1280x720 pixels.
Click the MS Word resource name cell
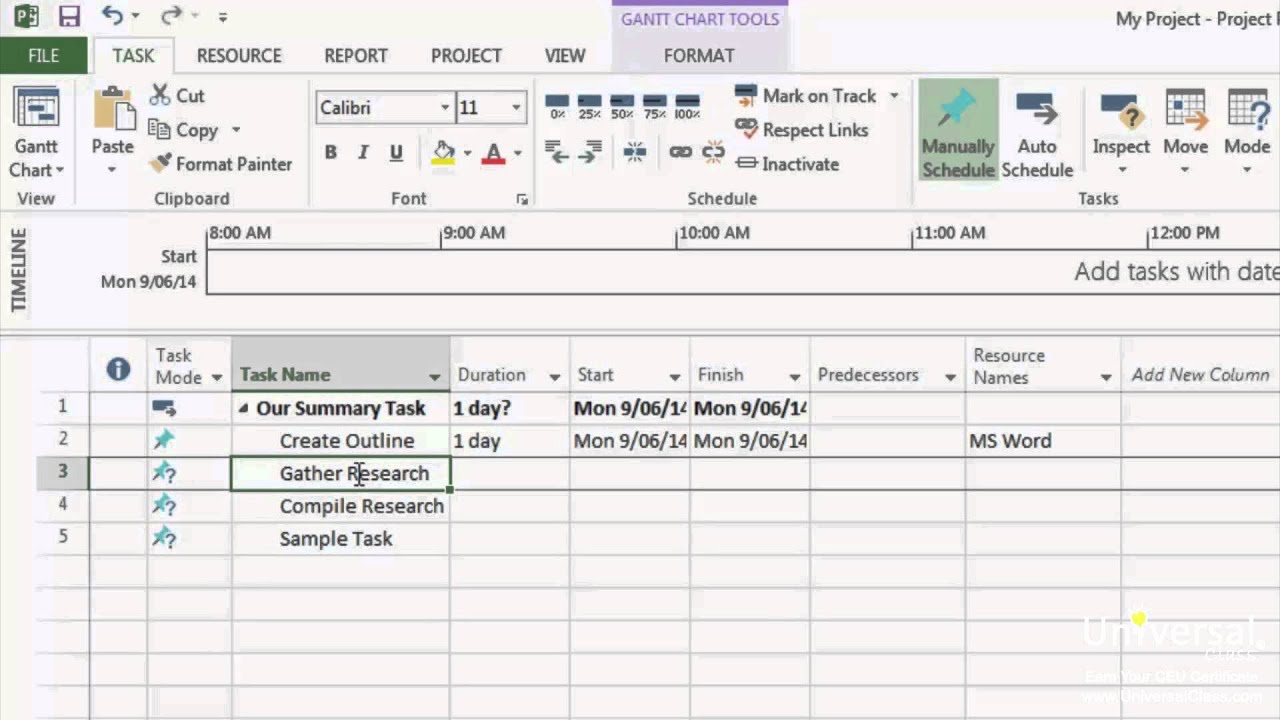(1043, 441)
